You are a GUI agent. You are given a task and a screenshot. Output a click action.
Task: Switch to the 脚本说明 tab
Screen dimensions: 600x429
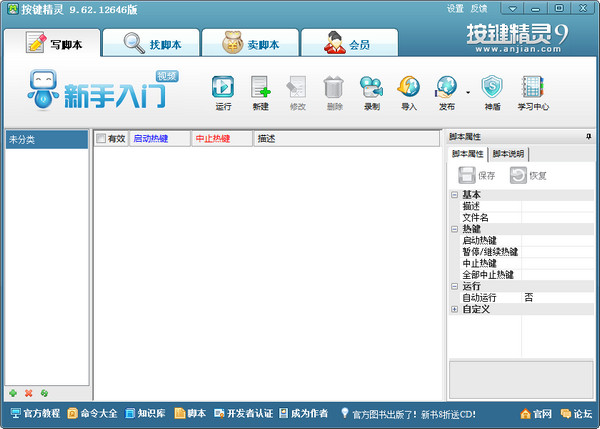[508, 154]
